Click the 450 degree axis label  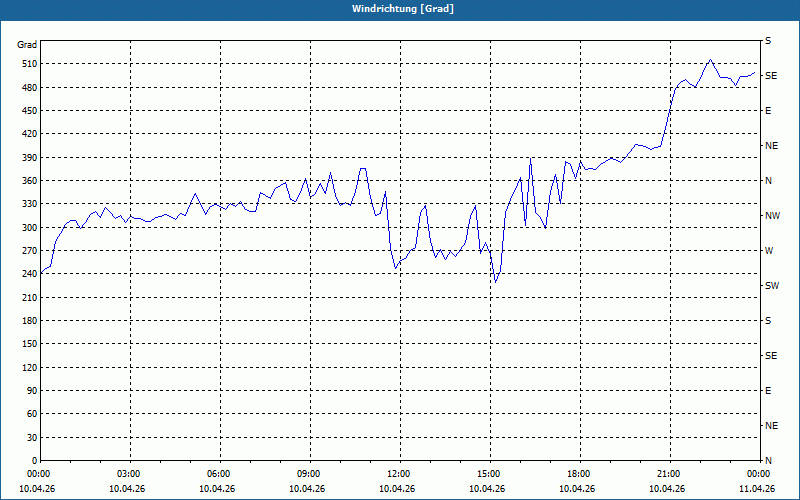click(x=30, y=111)
